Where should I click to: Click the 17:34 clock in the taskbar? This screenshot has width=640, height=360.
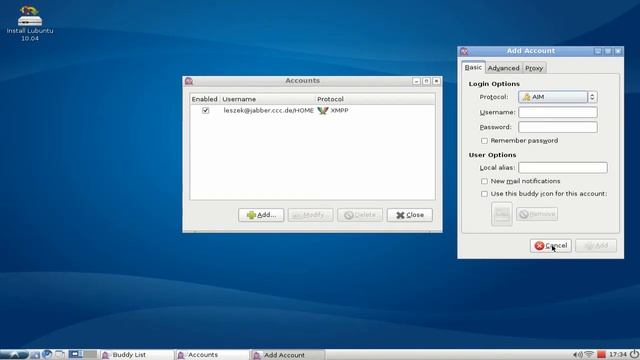tap(618, 354)
